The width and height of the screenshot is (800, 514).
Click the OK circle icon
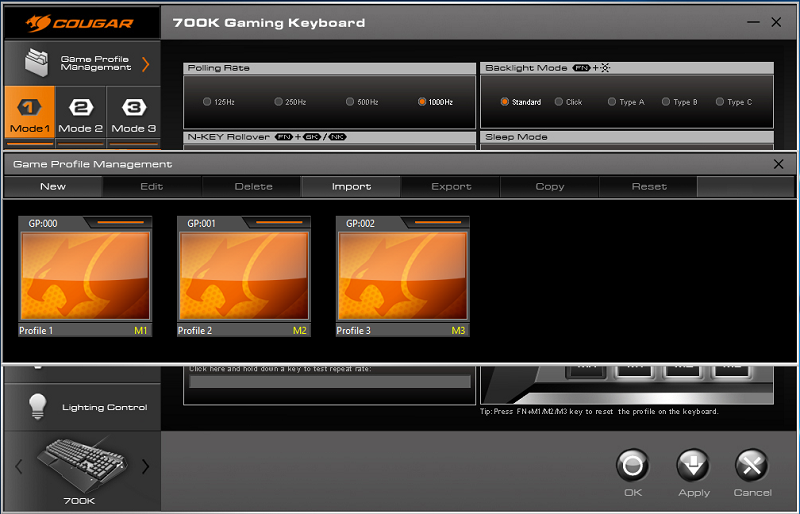point(632,466)
